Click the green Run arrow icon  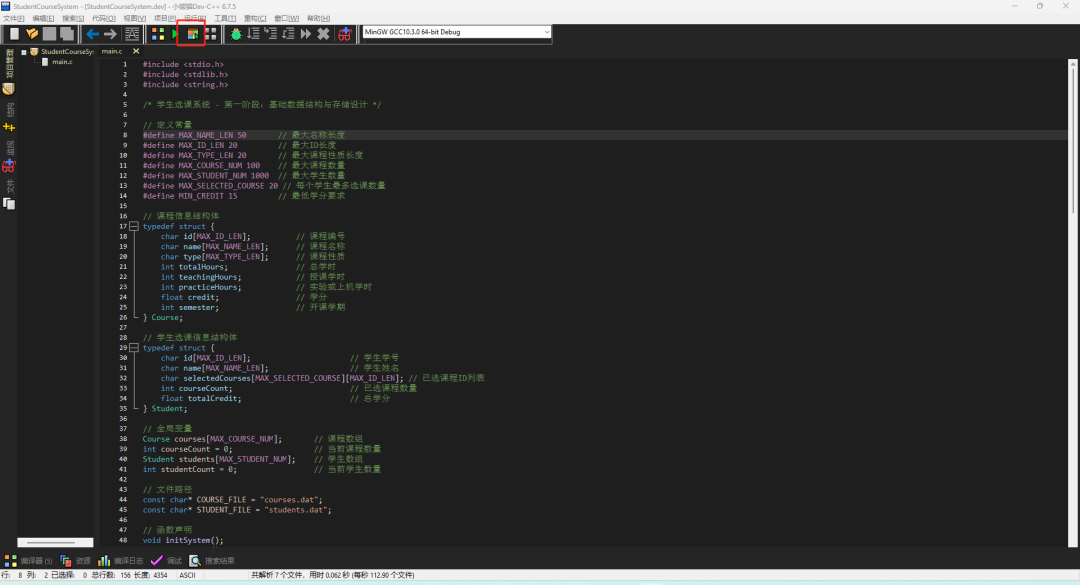(176, 34)
